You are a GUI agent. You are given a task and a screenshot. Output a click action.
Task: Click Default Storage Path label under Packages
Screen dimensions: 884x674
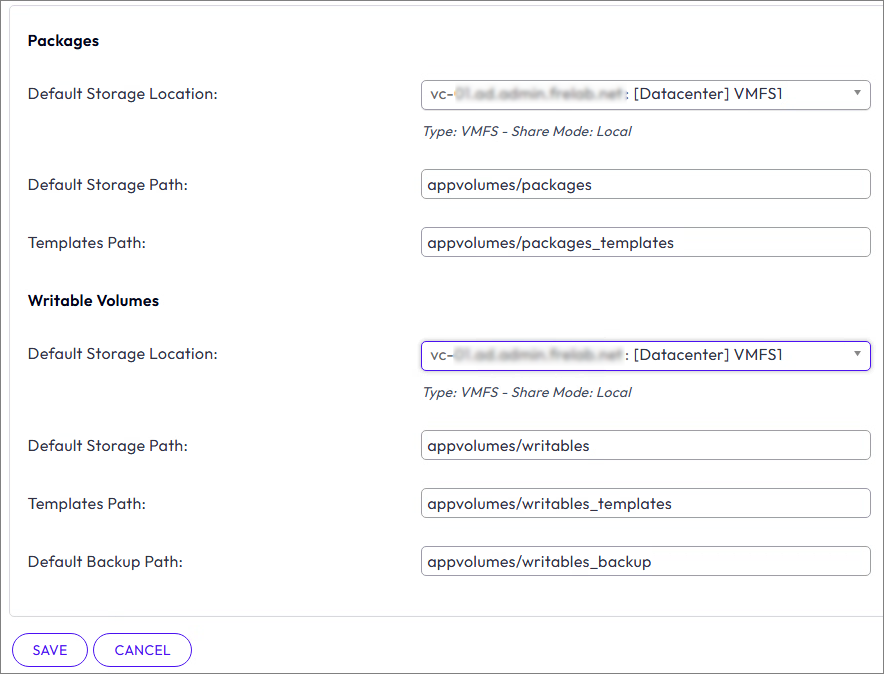tap(107, 185)
